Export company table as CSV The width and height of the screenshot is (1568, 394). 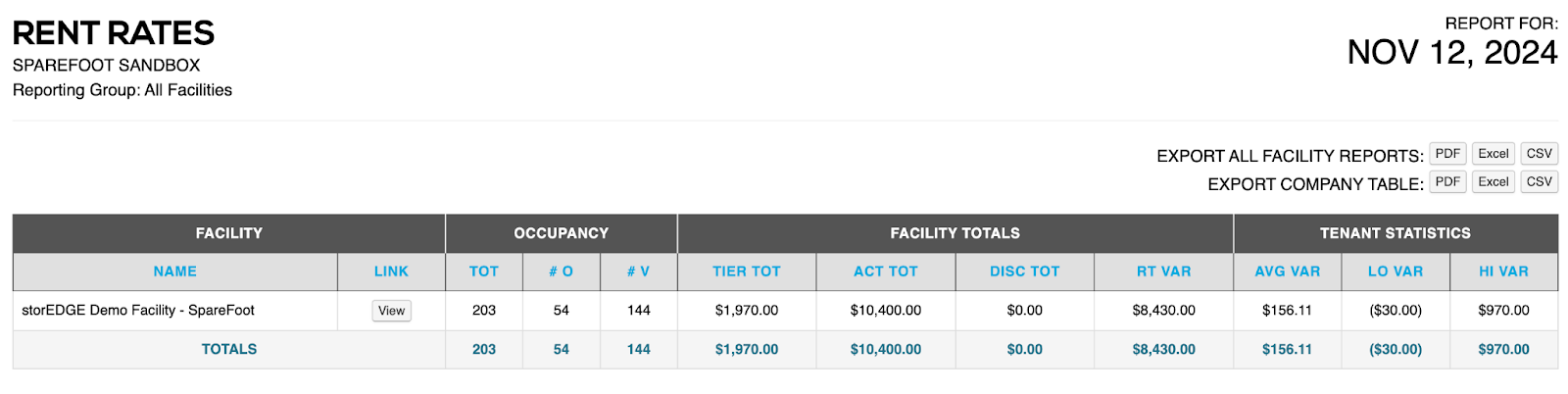1539,182
